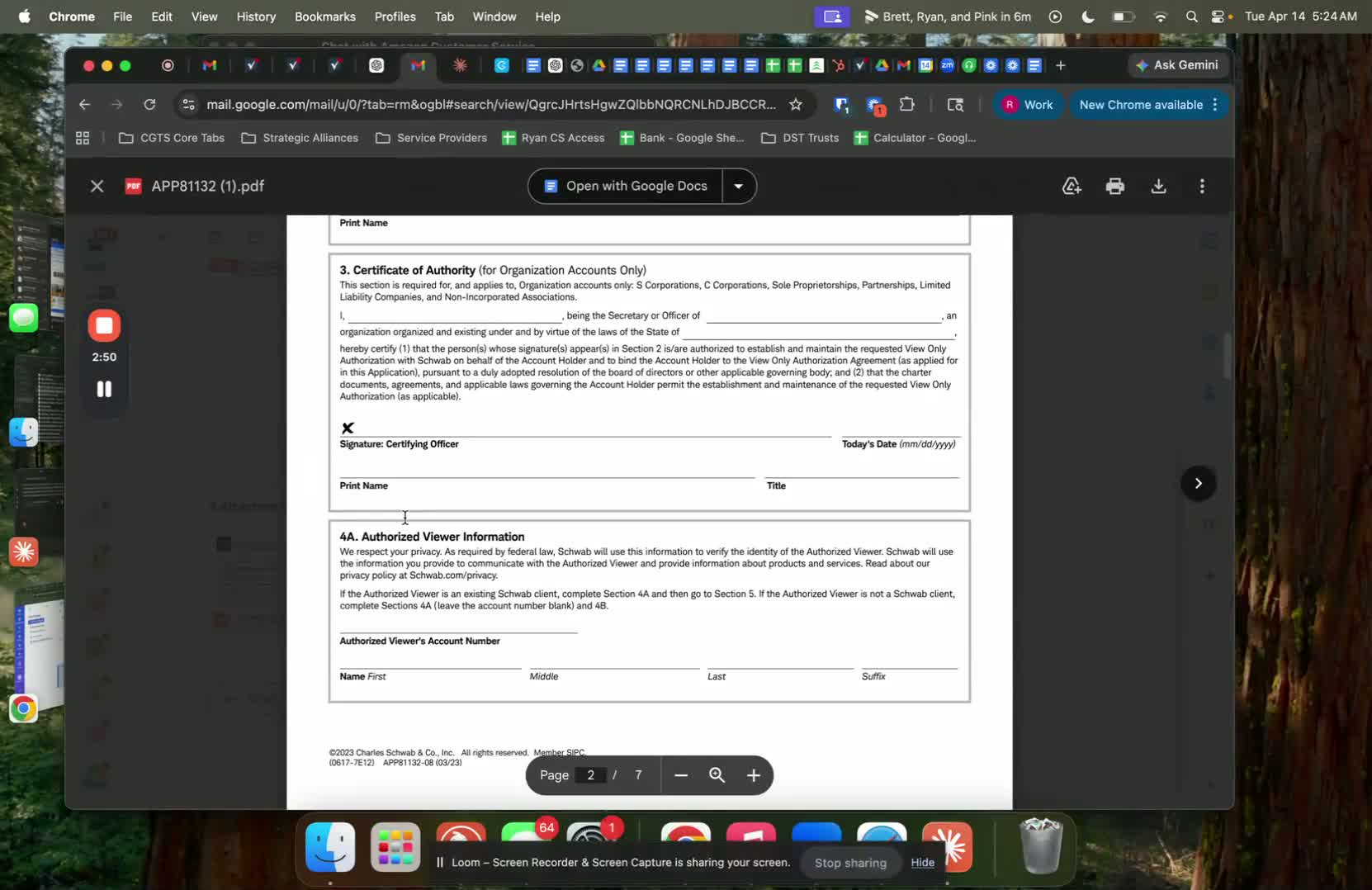
Task: Open the CGTS Core Tabs bookmark folder
Action: 172,138
